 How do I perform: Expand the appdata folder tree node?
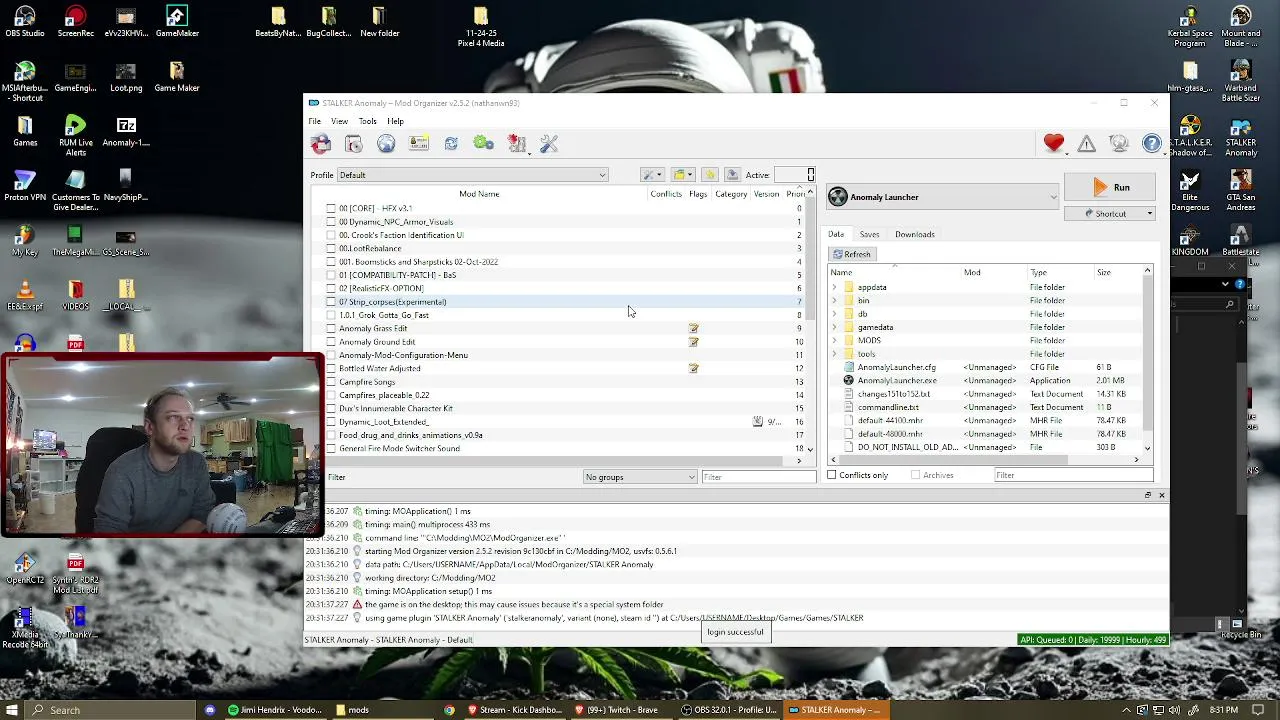(x=834, y=287)
